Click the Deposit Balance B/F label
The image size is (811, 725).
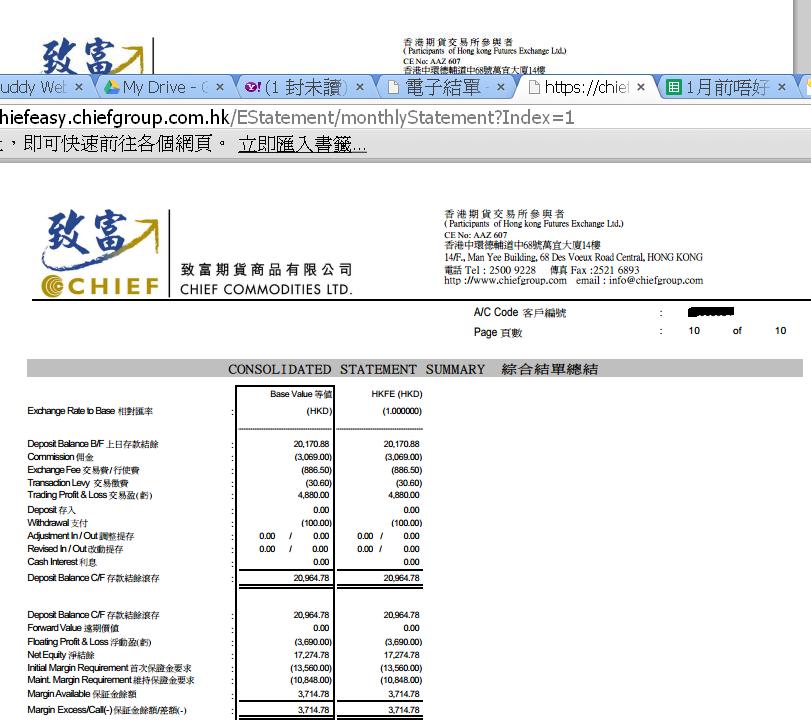[x=93, y=444]
